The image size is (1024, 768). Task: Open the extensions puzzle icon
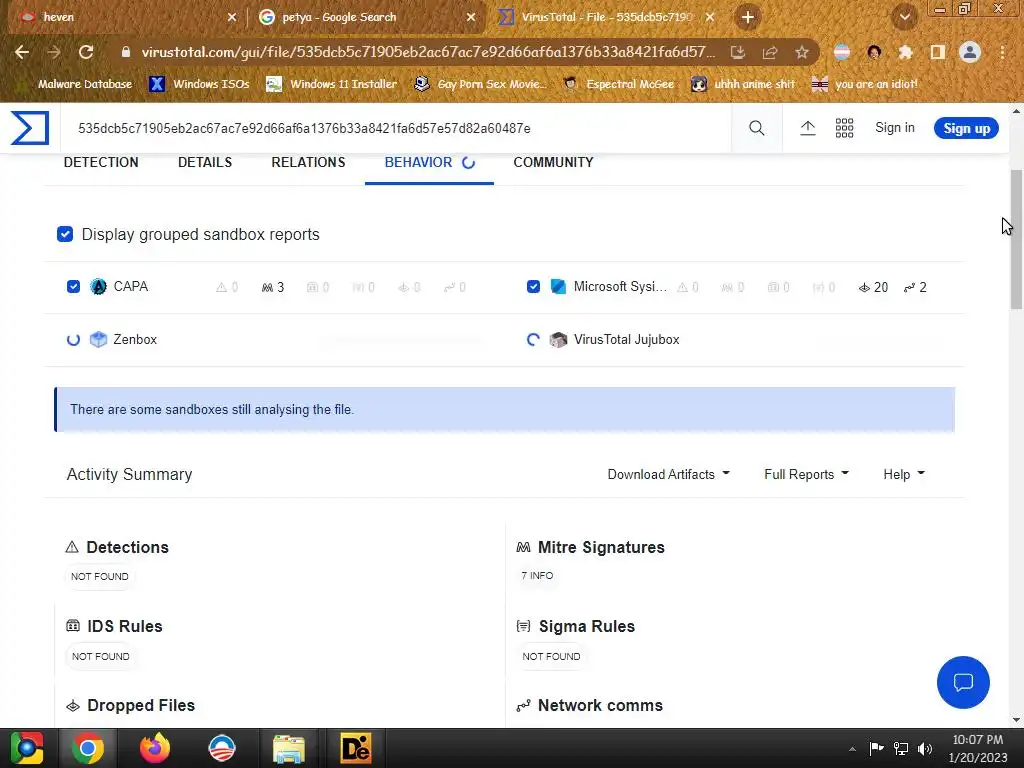point(905,52)
